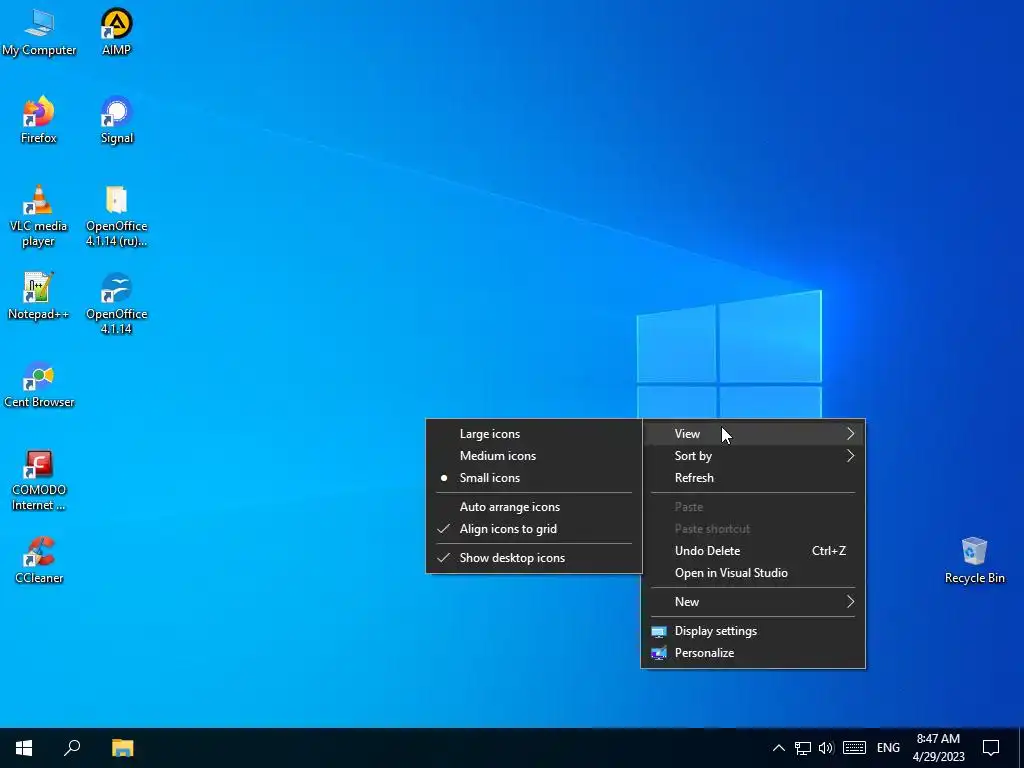This screenshot has height=768, width=1024.
Task: Select the Firefox desktop shortcut
Action: click(x=39, y=120)
